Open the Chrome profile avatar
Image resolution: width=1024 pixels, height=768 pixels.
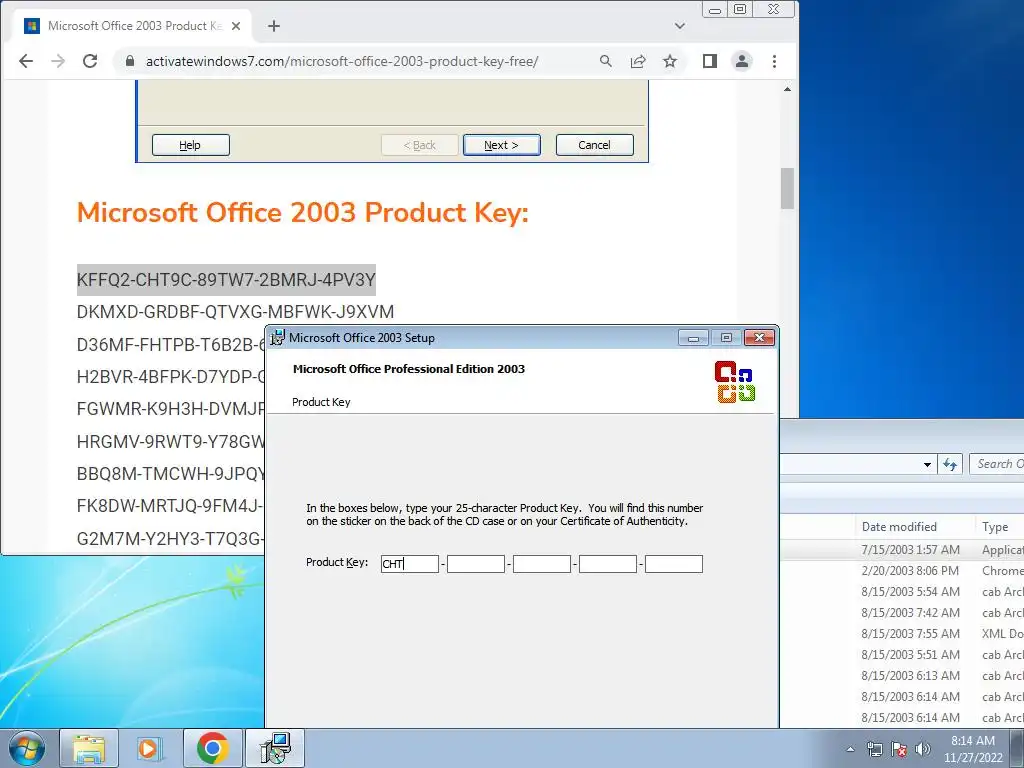click(x=742, y=61)
